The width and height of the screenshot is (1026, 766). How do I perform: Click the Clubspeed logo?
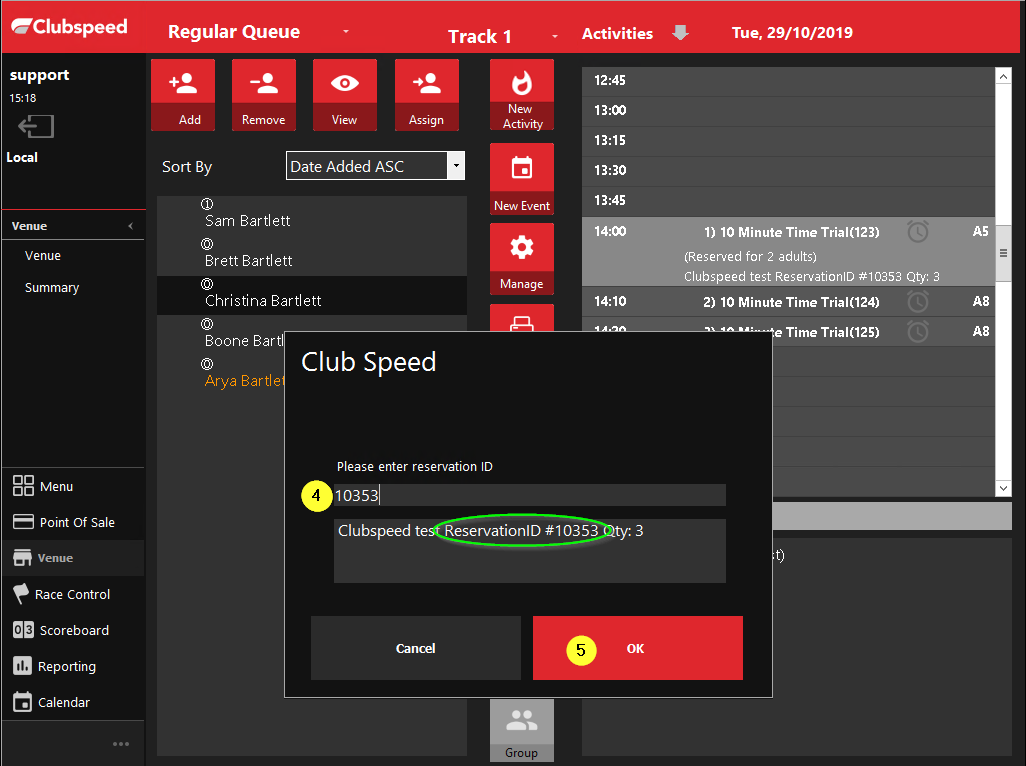pos(69,27)
